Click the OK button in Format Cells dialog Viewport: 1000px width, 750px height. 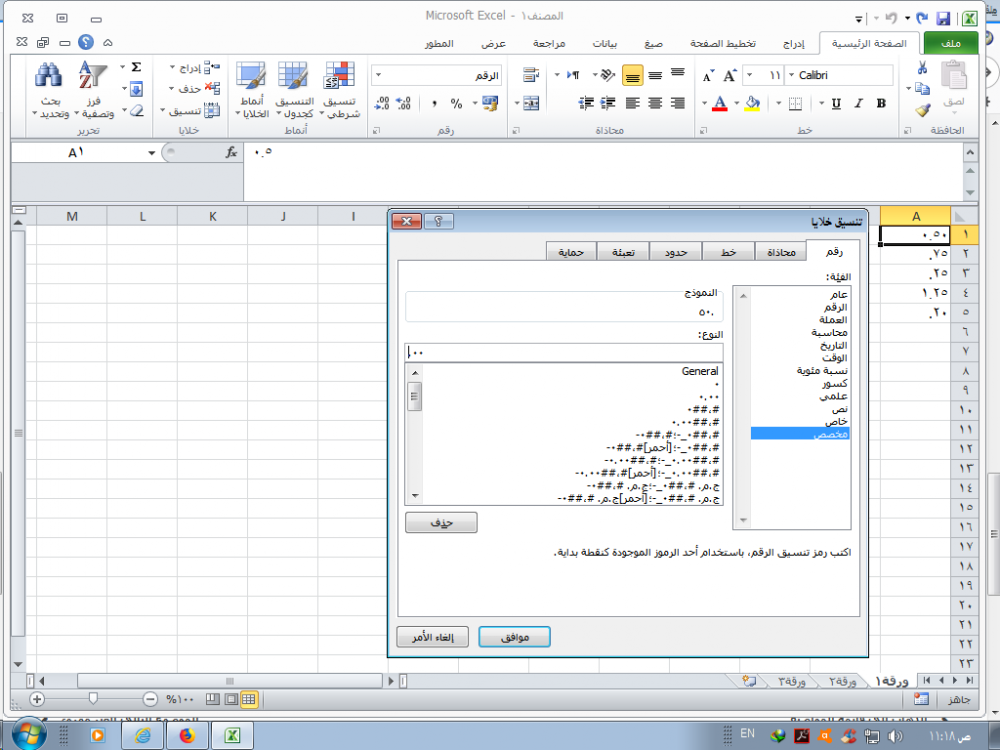(x=514, y=636)
